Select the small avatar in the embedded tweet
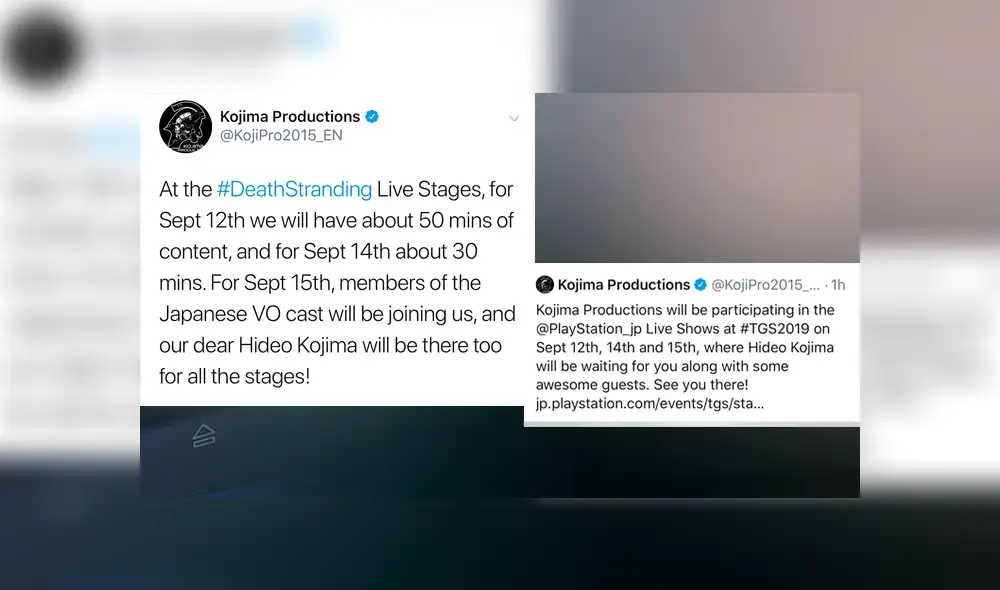The image size is (1000, 590). point(545,284)
